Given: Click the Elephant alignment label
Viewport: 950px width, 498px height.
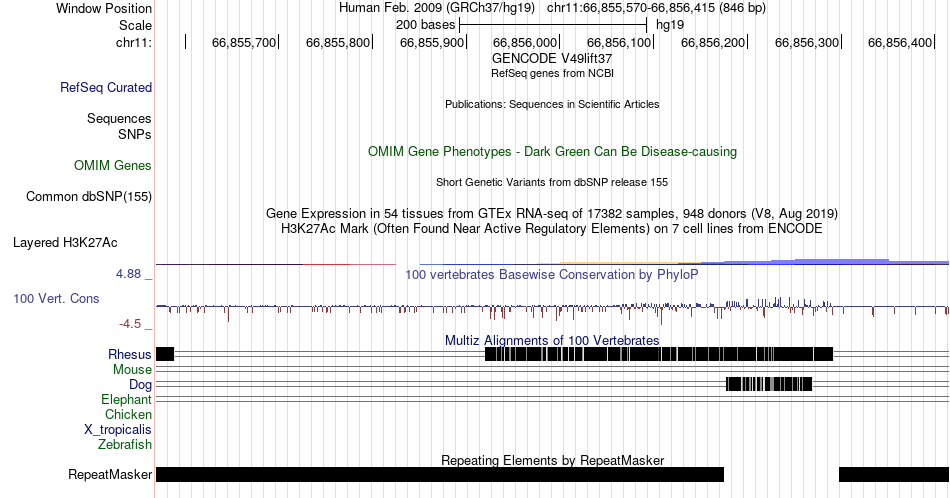Looking at the screenshot, I should [x=126, y=399].
